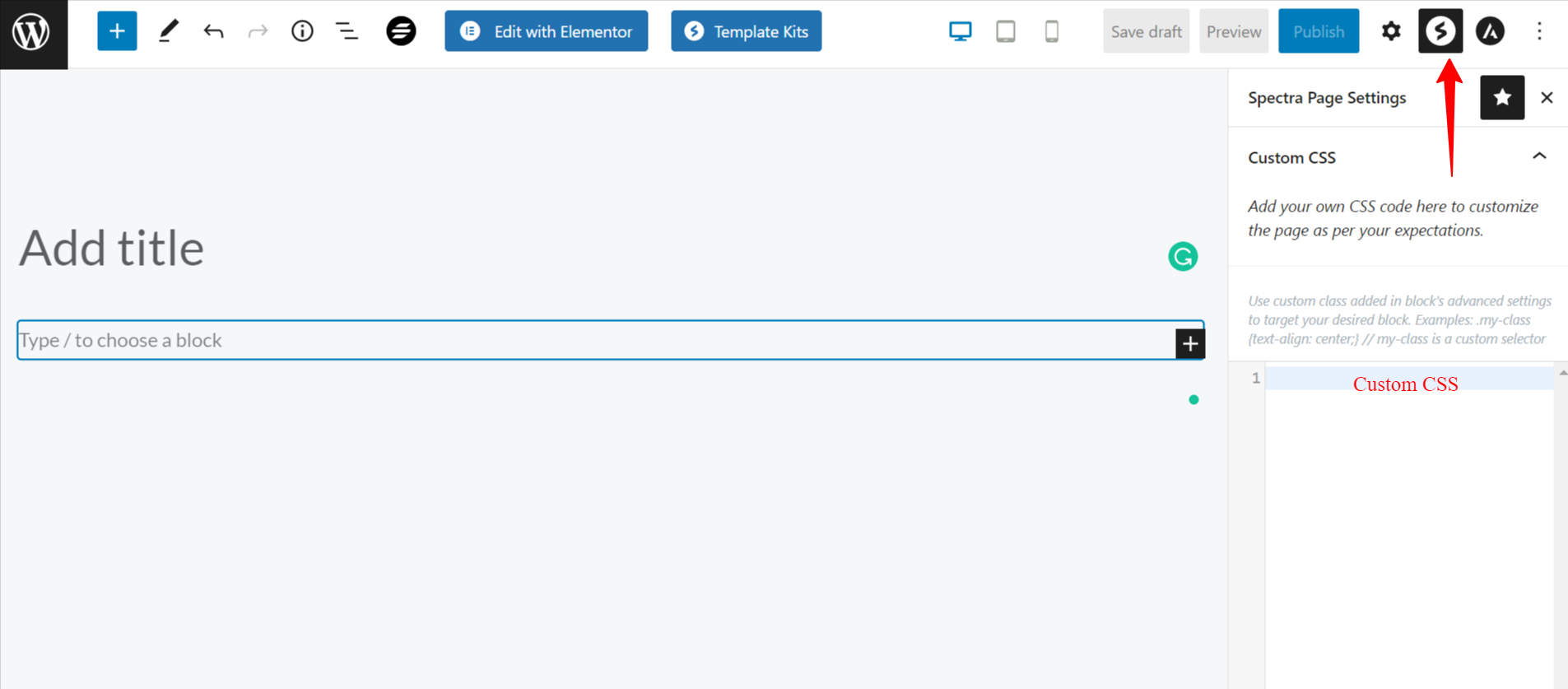
Task: Open the Spectra settings icon
Action: coord(1440,31)
